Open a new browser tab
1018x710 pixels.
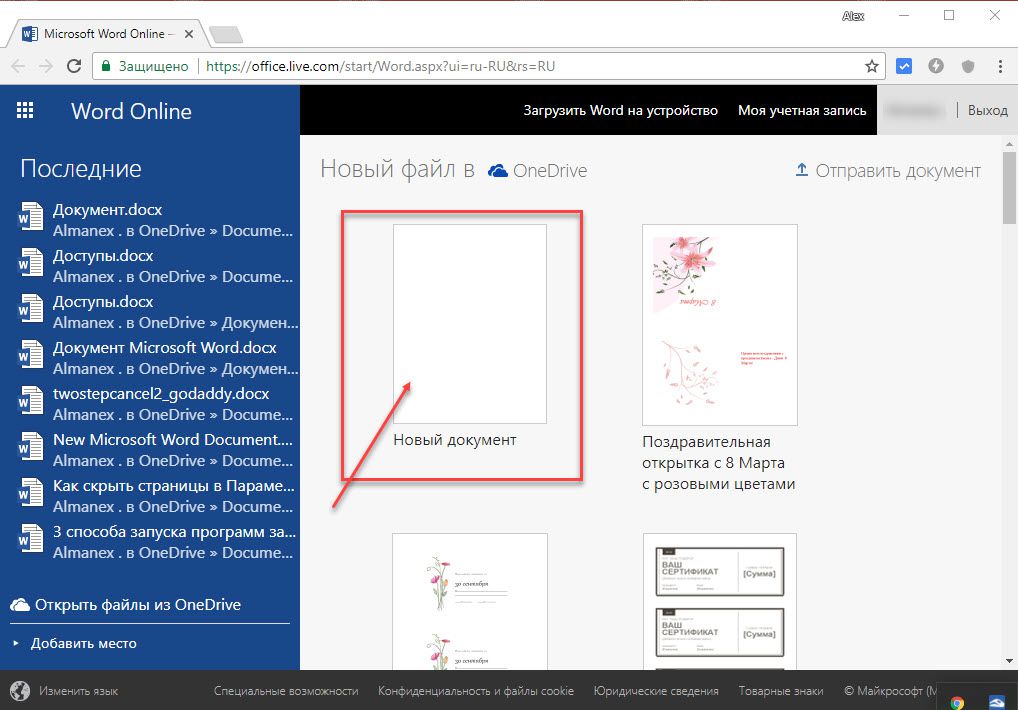tap(226, 35)
